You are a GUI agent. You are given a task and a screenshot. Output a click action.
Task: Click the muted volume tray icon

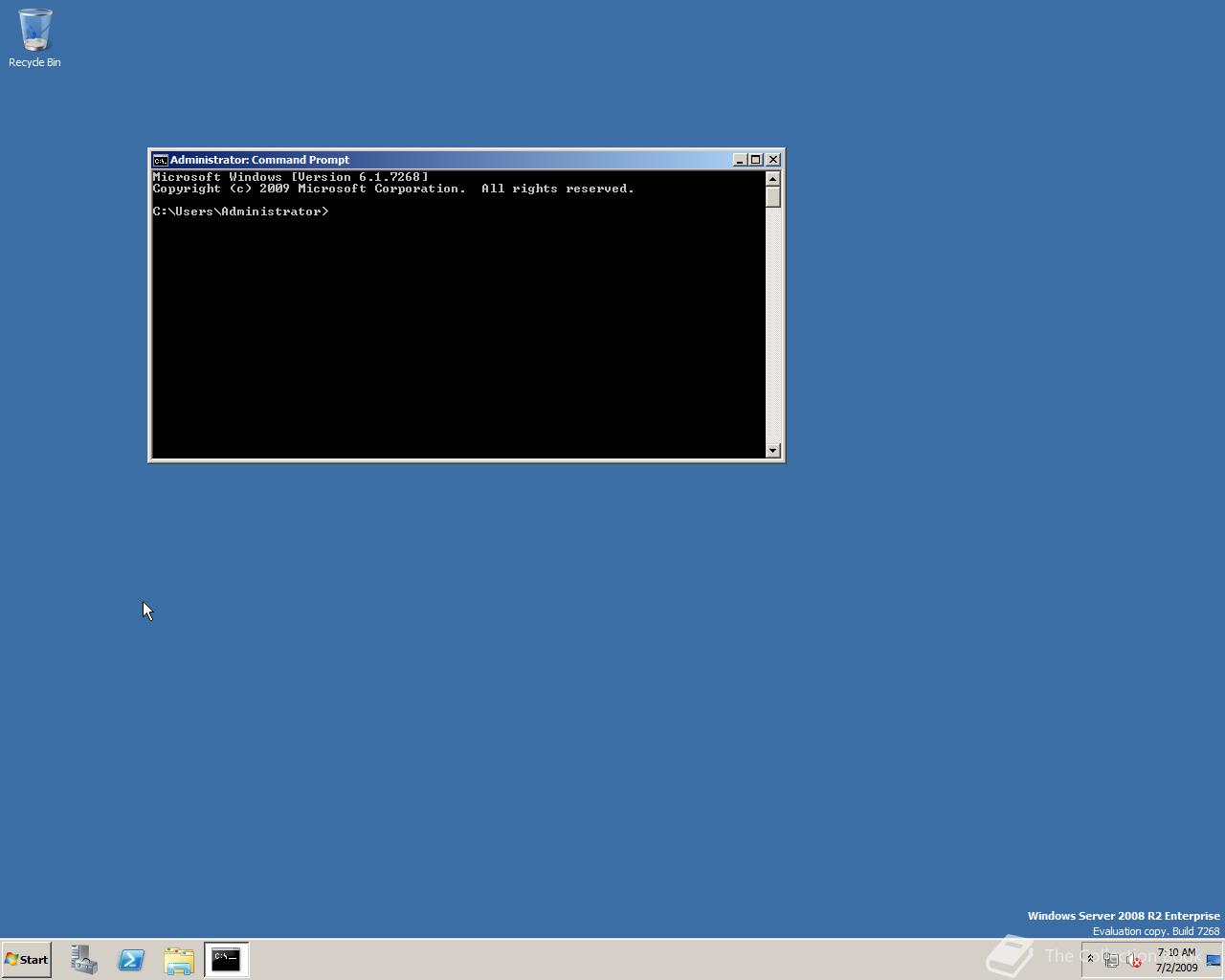pos(1134,960)
